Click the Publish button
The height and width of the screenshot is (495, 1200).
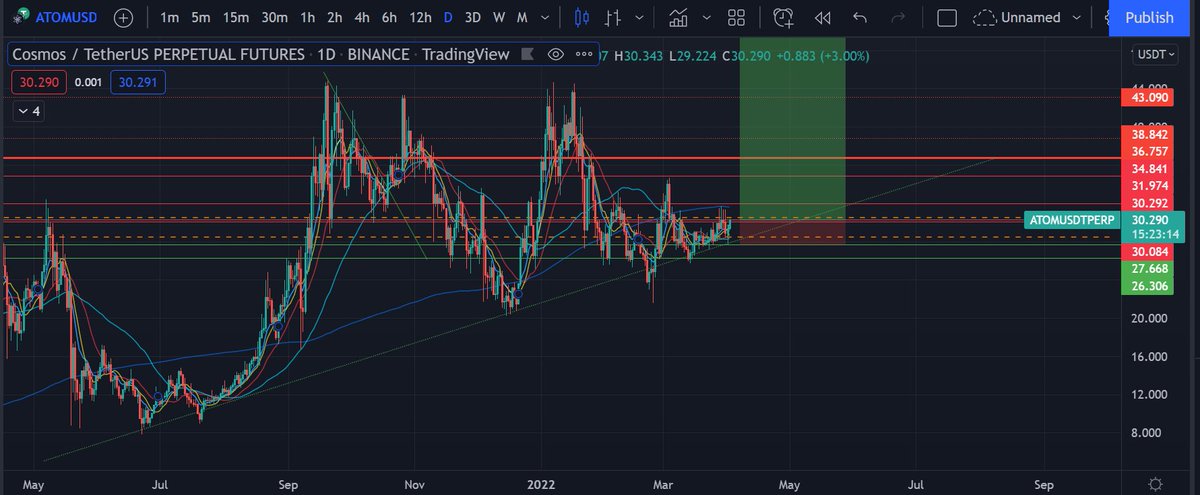[x=1149, y=18]
